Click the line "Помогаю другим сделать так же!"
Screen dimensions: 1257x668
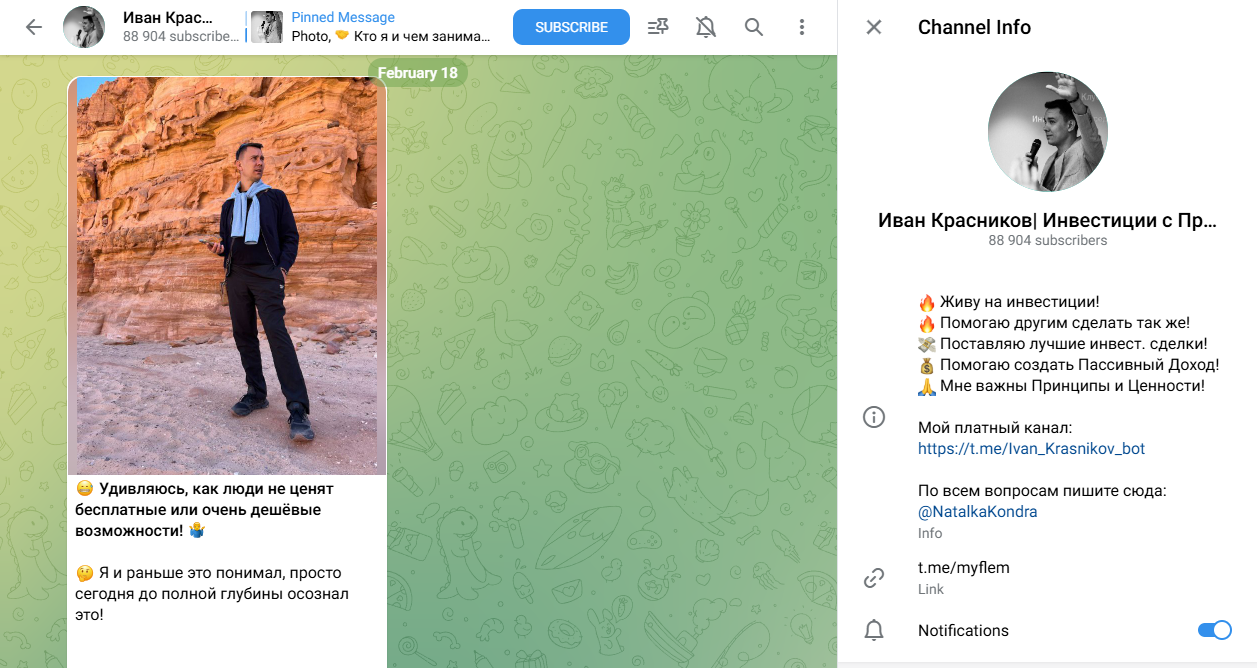pos(1054,322)
